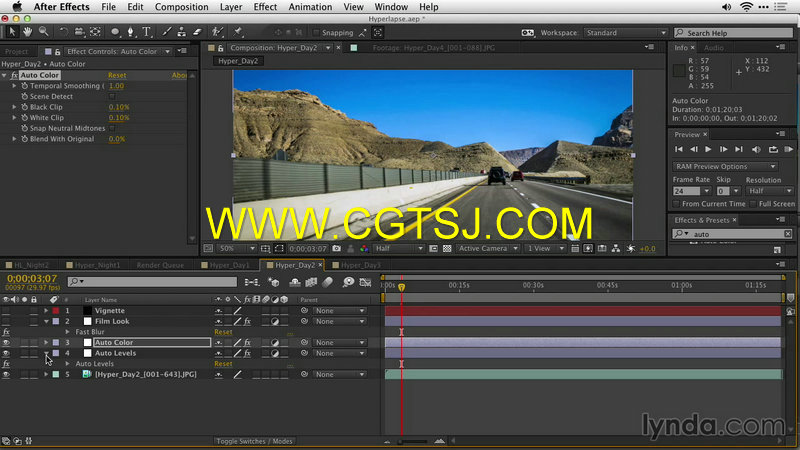The width and height of the screenshot is (800, 450).
Task: Enable Snap Neutral Midtones checkbox
Action: (x=112, y=129)
